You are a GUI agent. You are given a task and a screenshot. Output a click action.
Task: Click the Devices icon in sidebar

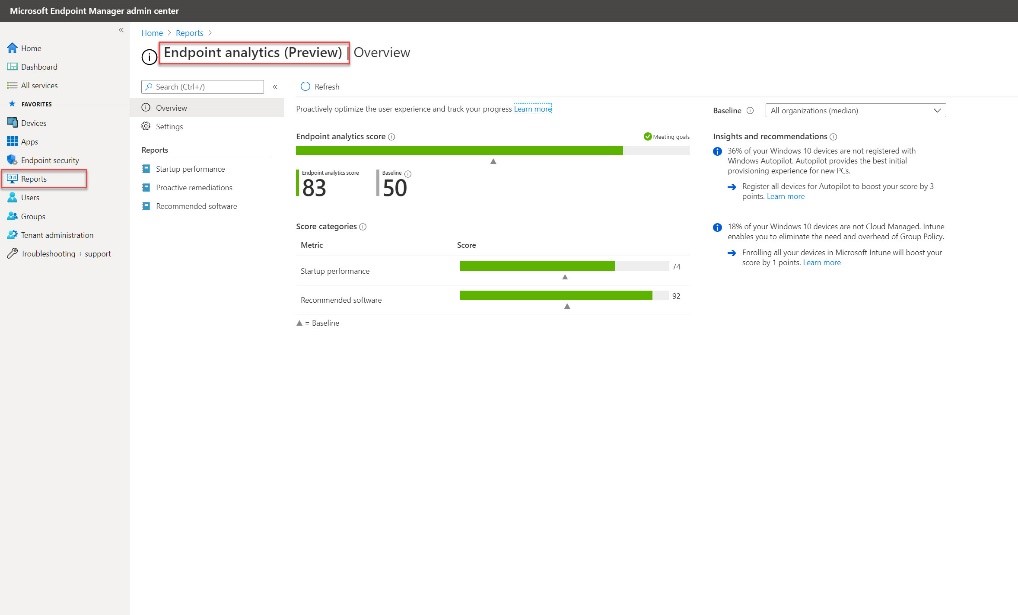tap(12, 122)
